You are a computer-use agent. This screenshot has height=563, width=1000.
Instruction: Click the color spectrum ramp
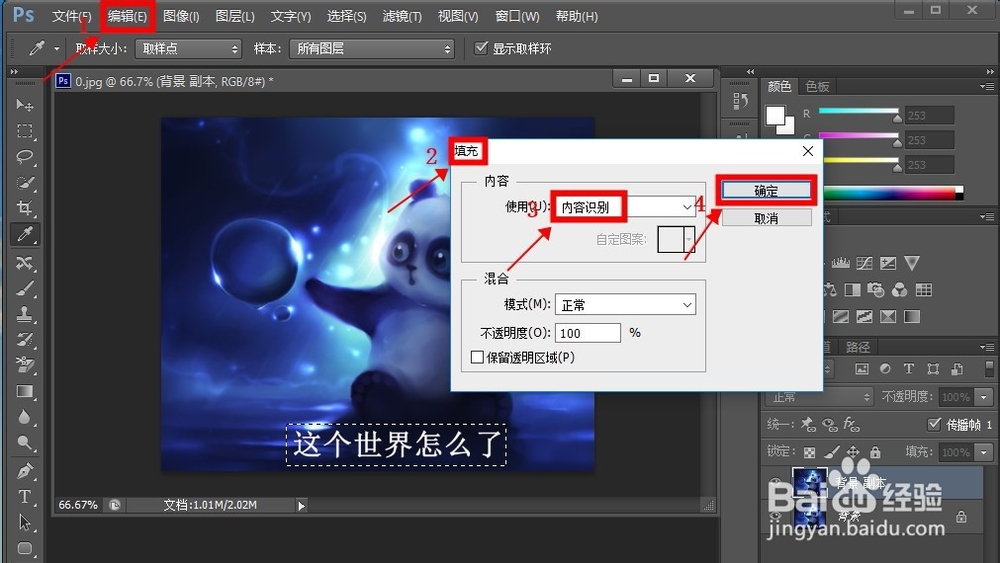(893, 193)
